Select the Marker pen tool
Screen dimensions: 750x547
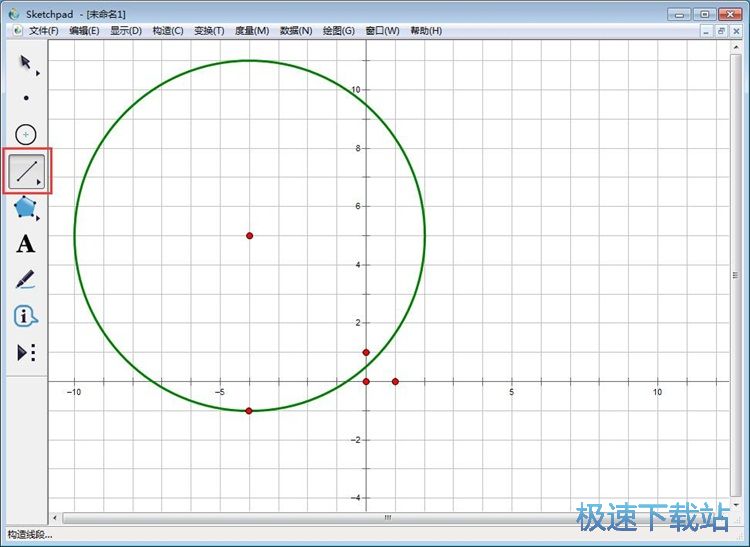[x=26, y=280]
